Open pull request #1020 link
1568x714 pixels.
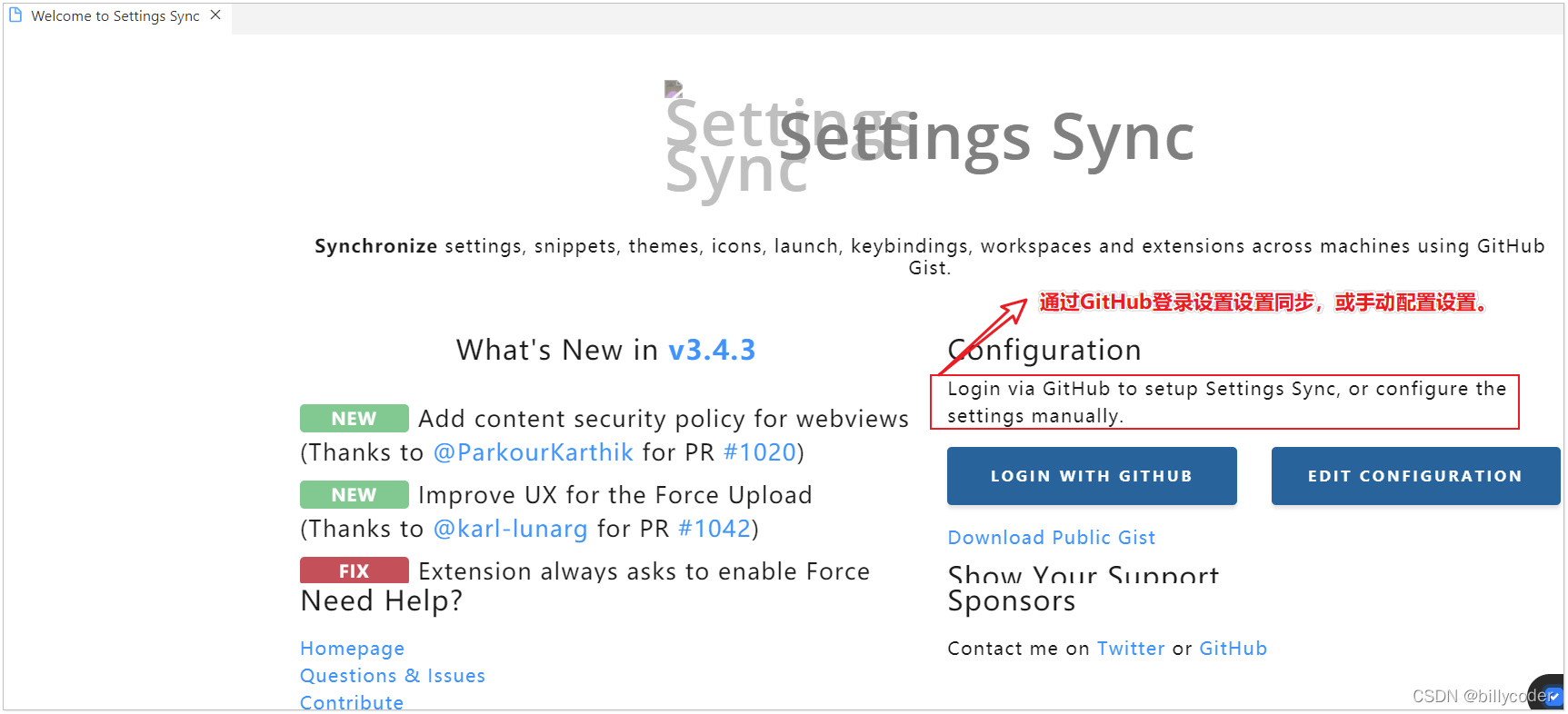tap(759, 452)
